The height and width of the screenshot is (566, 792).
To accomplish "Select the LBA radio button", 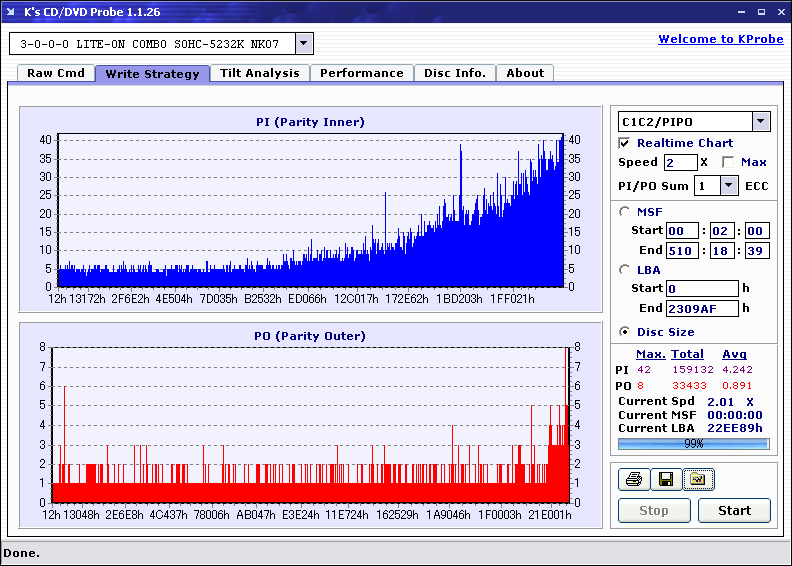I will coord(625,269).
